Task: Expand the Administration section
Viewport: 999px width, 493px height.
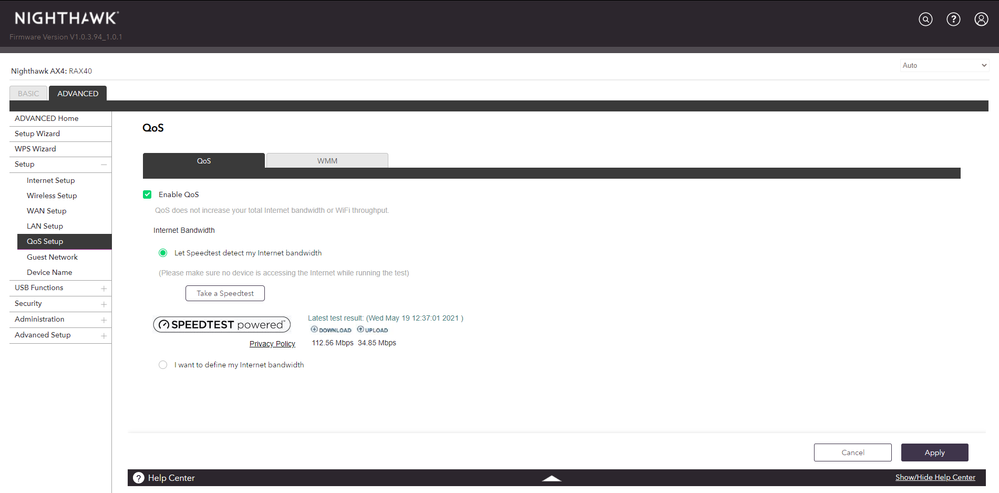Action: [103, 320]
